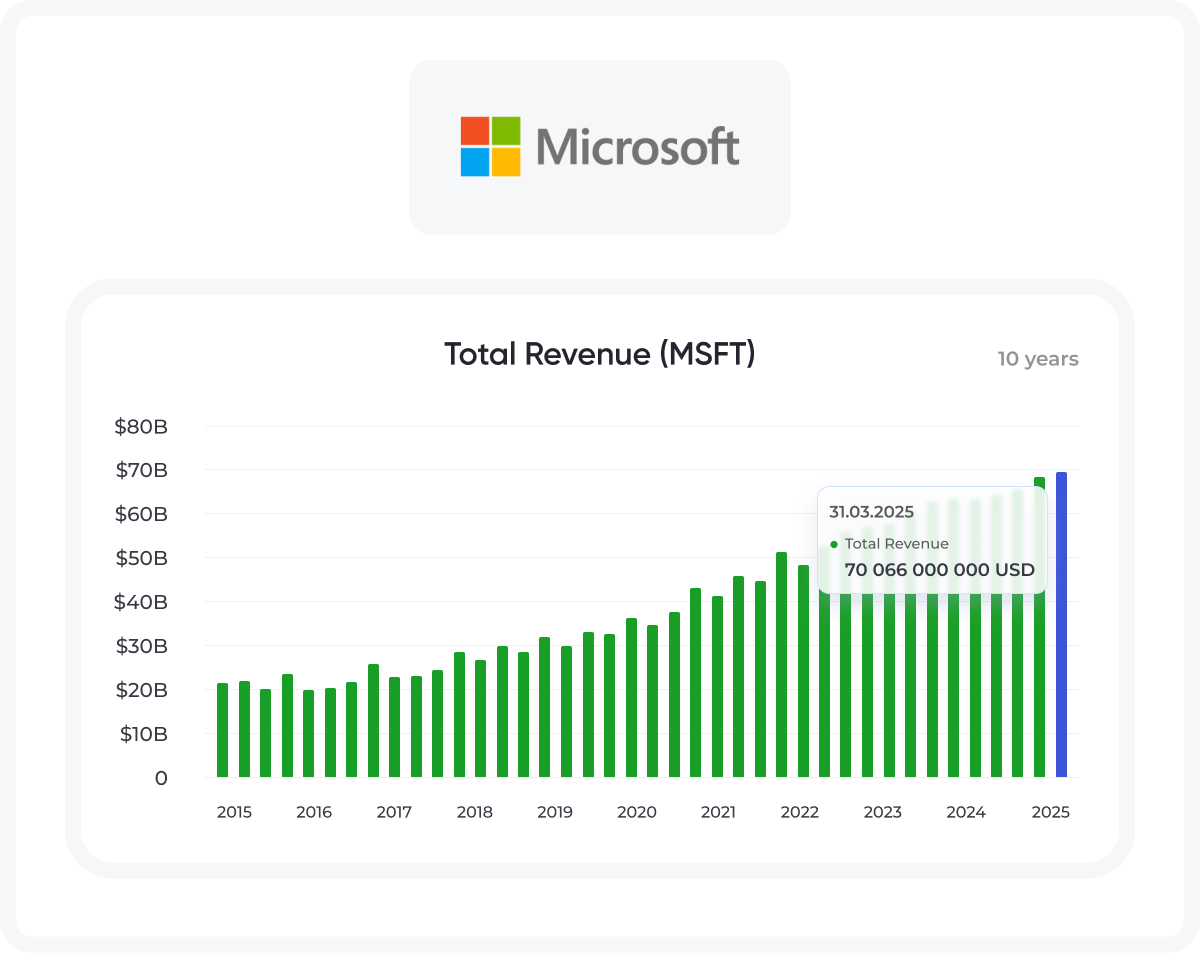Screen dimensions: 1200x953
Task: Select the last green bar before the blue bar
Action: pyautogui.click(x=1040, y=627)
